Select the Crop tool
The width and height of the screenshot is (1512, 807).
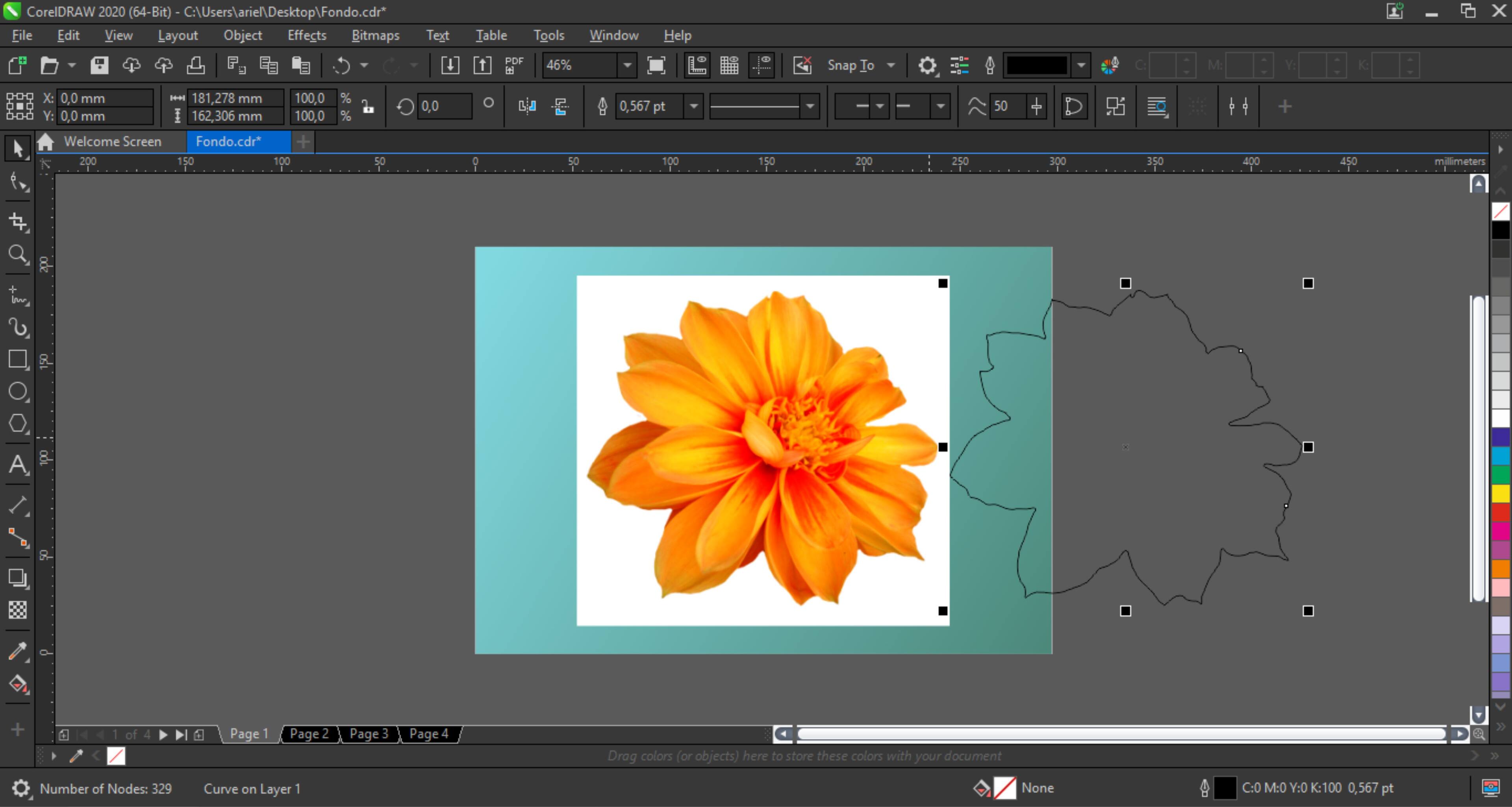click(x=18, y=222)
